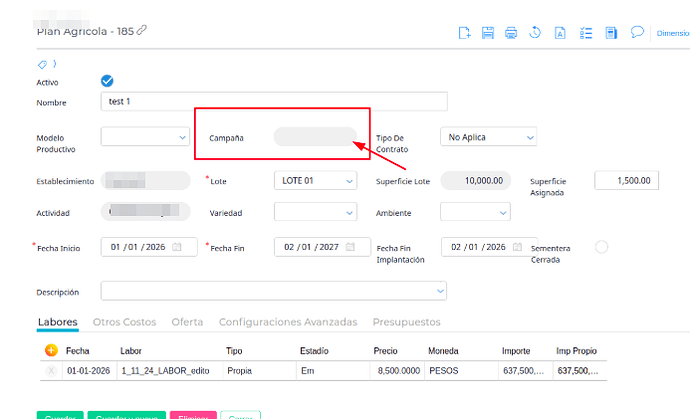Click the 01-01-2026 date cell in the table

(88, 371)
